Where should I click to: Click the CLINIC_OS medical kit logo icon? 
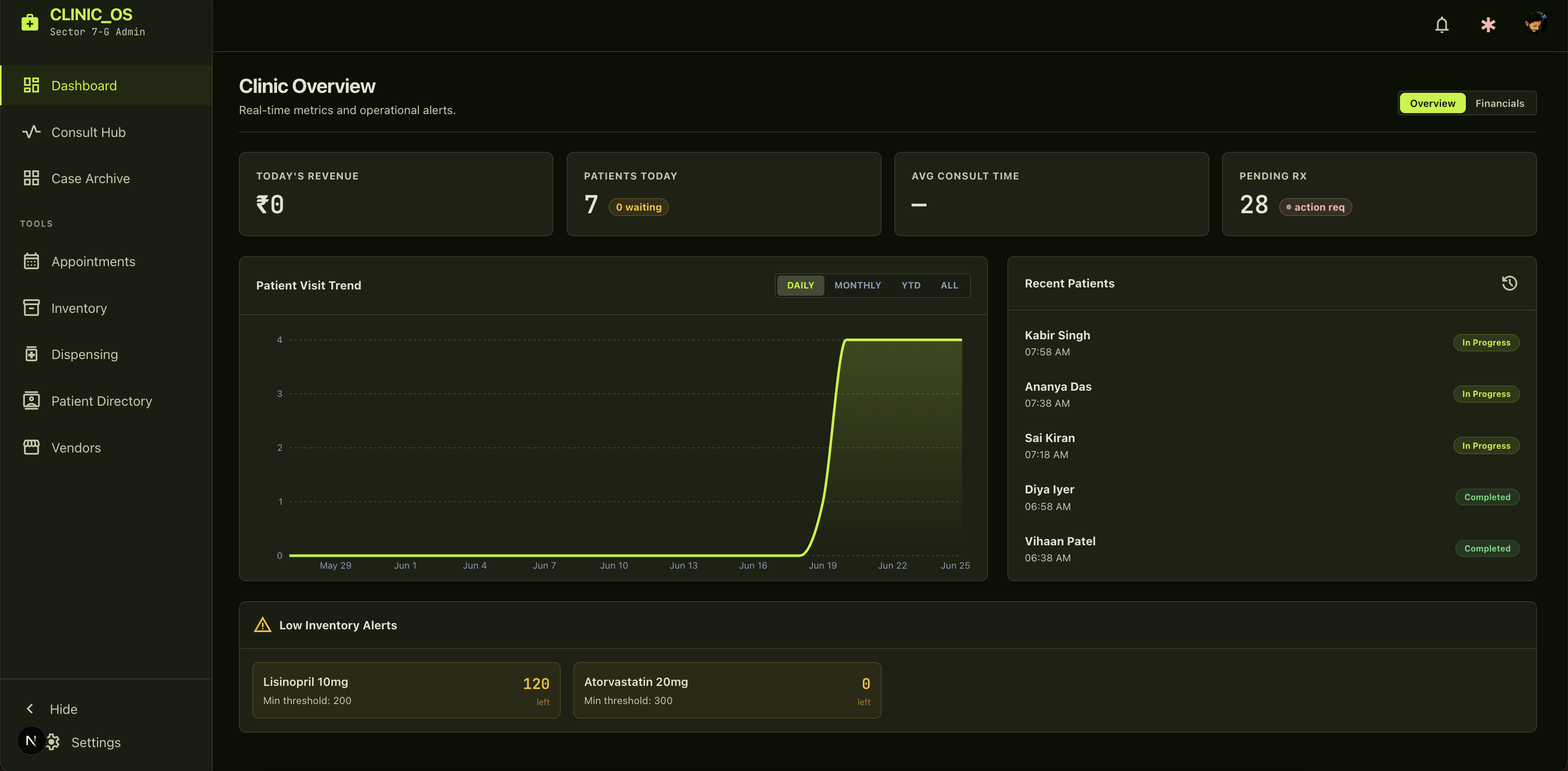coord(30,22)
